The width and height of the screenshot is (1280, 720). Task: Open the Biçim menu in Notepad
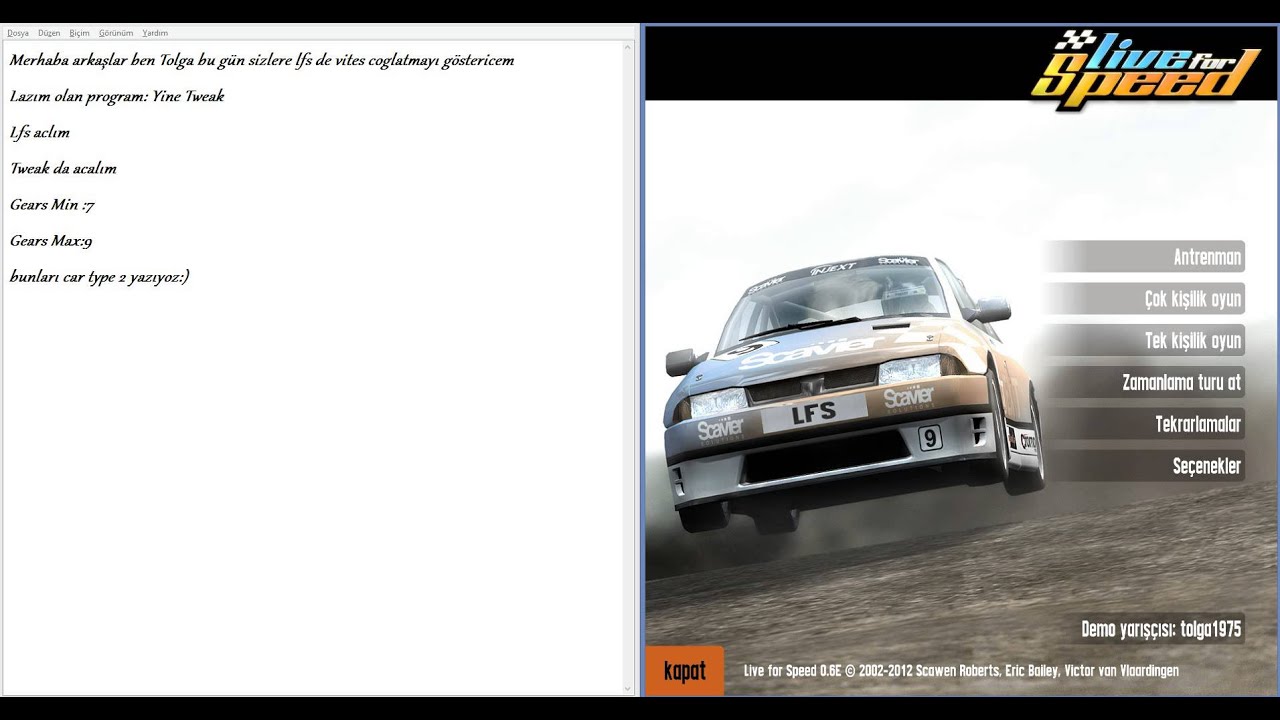click(80, 33)
